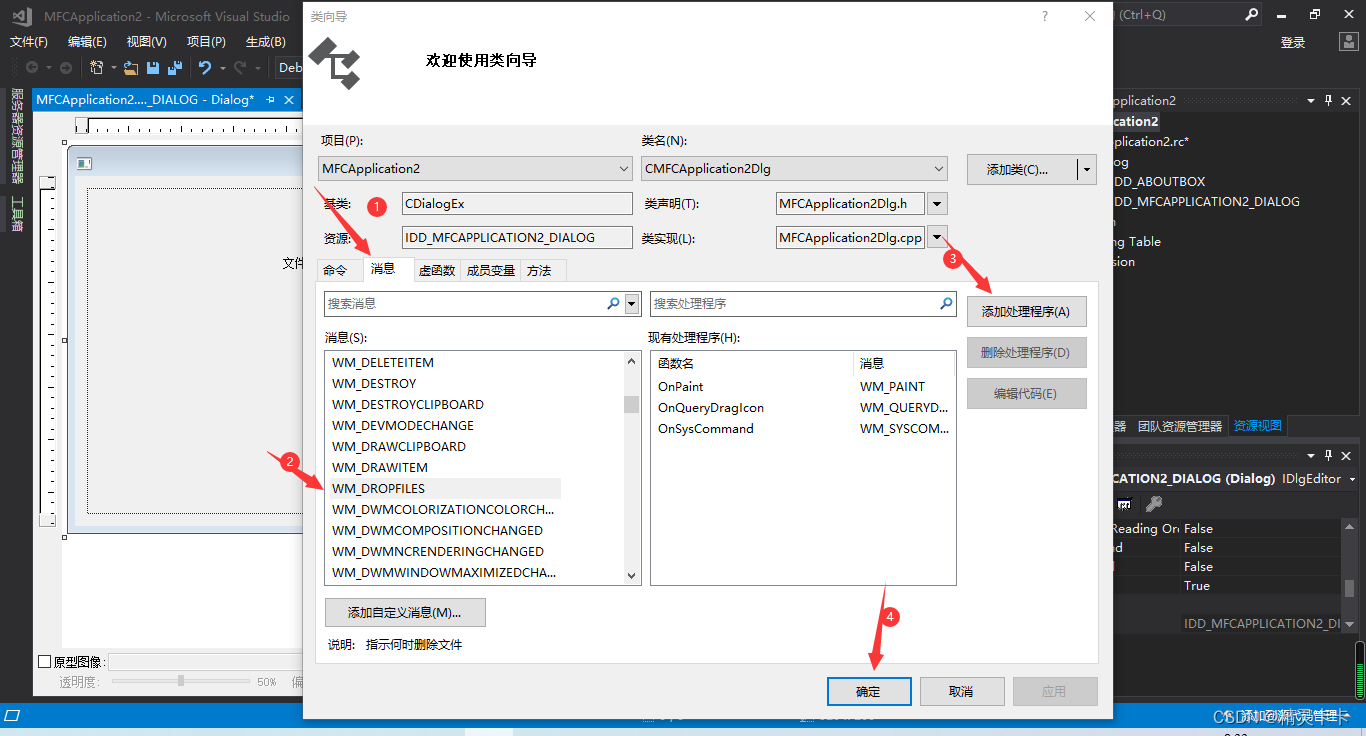The width and height of the screenshot is (1366, 736).
Task: Open the IDlgEditor dropdown in Properties panel
Action: coord(1353,478)
